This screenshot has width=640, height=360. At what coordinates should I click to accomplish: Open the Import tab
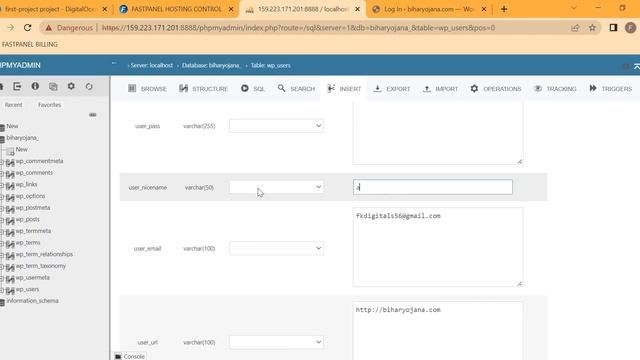coord(440,89)
